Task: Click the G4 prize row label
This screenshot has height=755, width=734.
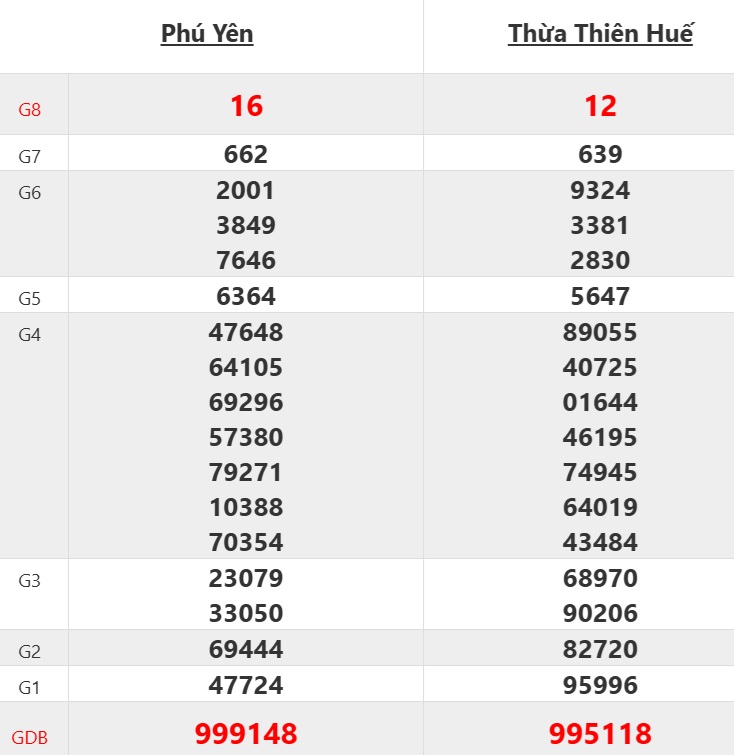Action: click(30, 334)
